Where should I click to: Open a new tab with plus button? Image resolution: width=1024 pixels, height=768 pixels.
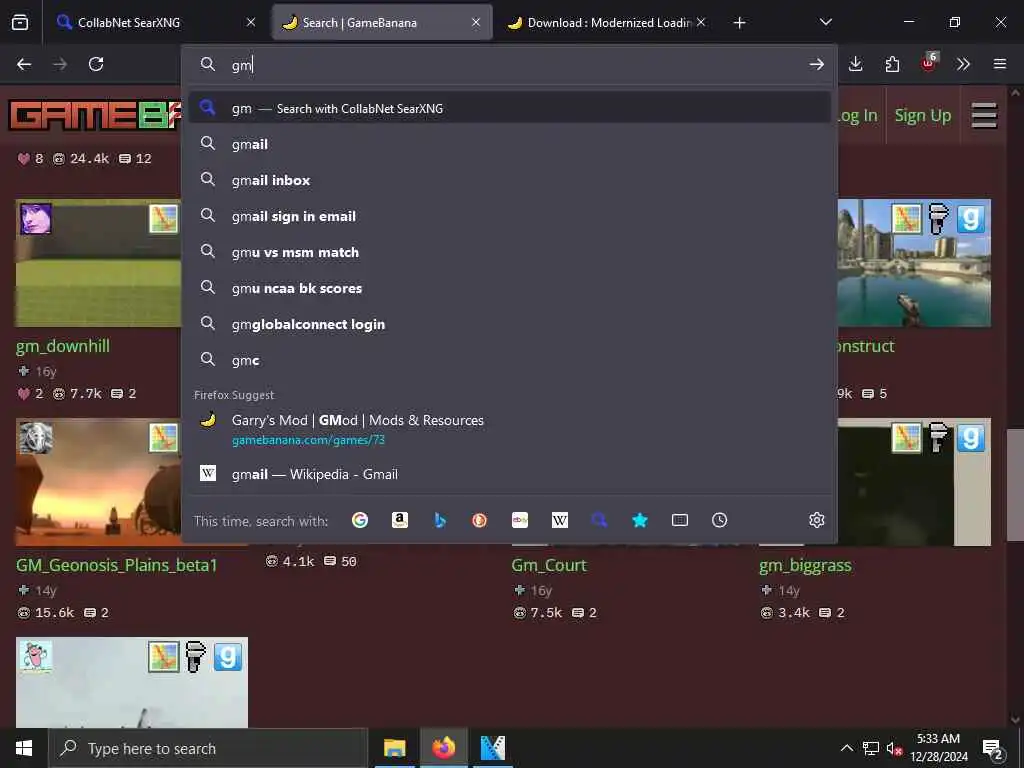pyautogui.click(x=739, y=23)
